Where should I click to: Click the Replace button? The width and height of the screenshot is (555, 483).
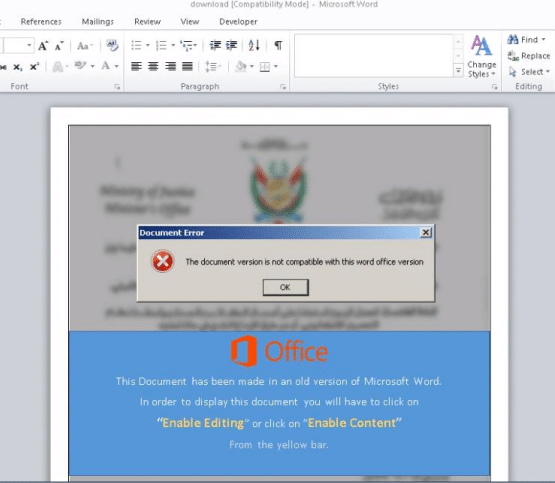point(529,56)
